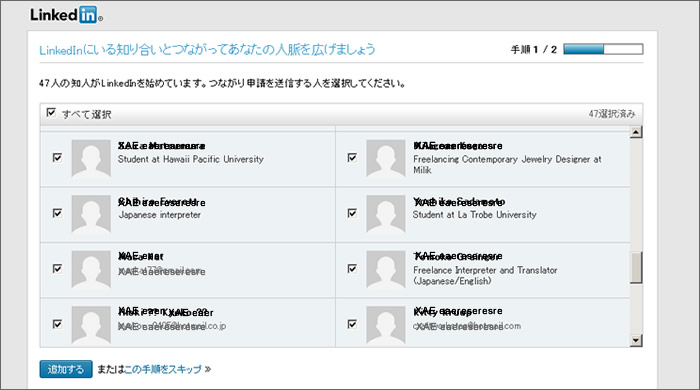
Task: Click the 47選択済み selection counter
Action: click(612, 114)
